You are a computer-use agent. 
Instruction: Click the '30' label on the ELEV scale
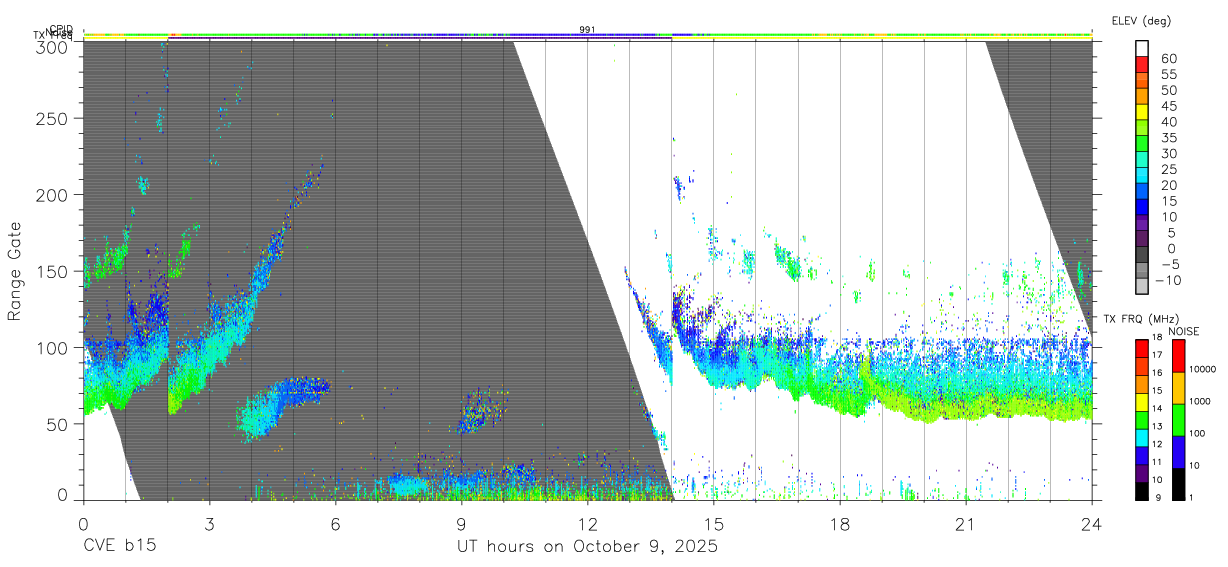(x=1168, y=153)
